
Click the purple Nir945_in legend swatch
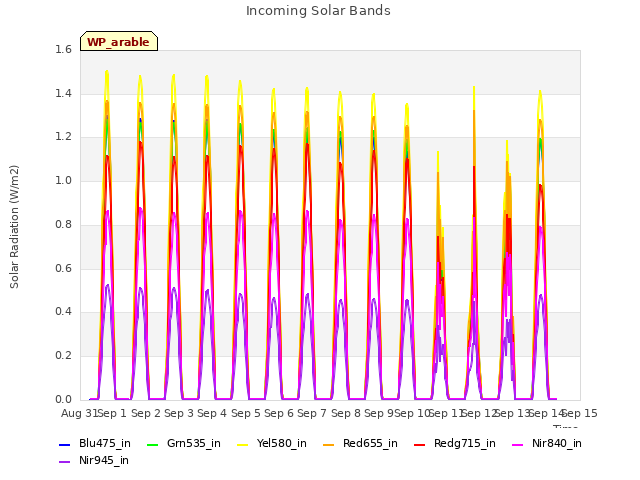[x=64, y=462]
